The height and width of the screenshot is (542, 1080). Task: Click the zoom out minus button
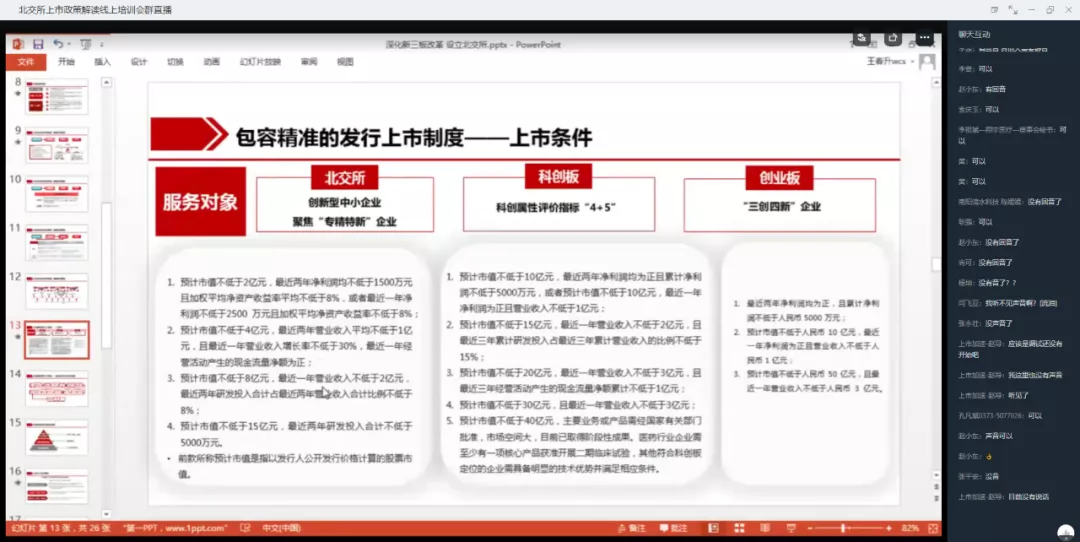click(810, 528)
